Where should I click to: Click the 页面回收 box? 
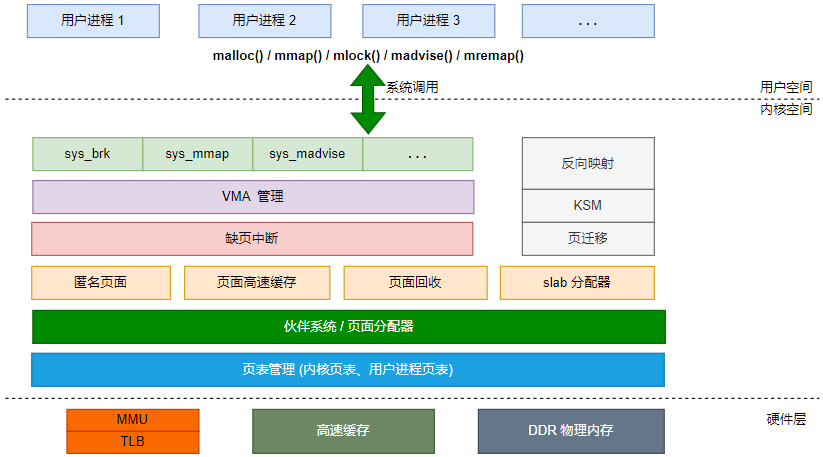pyautogui.click(x=414, y=283)
